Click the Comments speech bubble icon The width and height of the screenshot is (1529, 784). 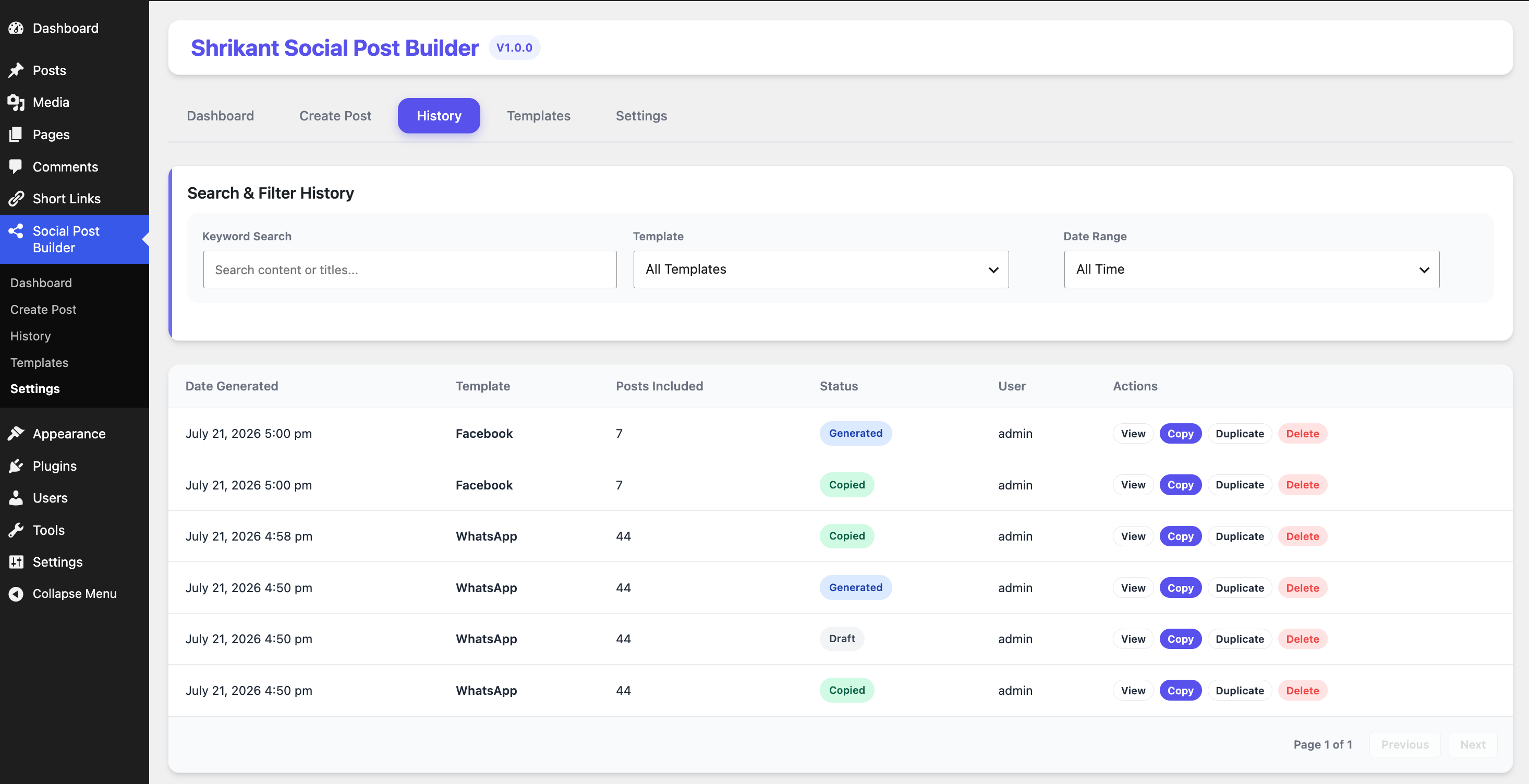(16, 166)
